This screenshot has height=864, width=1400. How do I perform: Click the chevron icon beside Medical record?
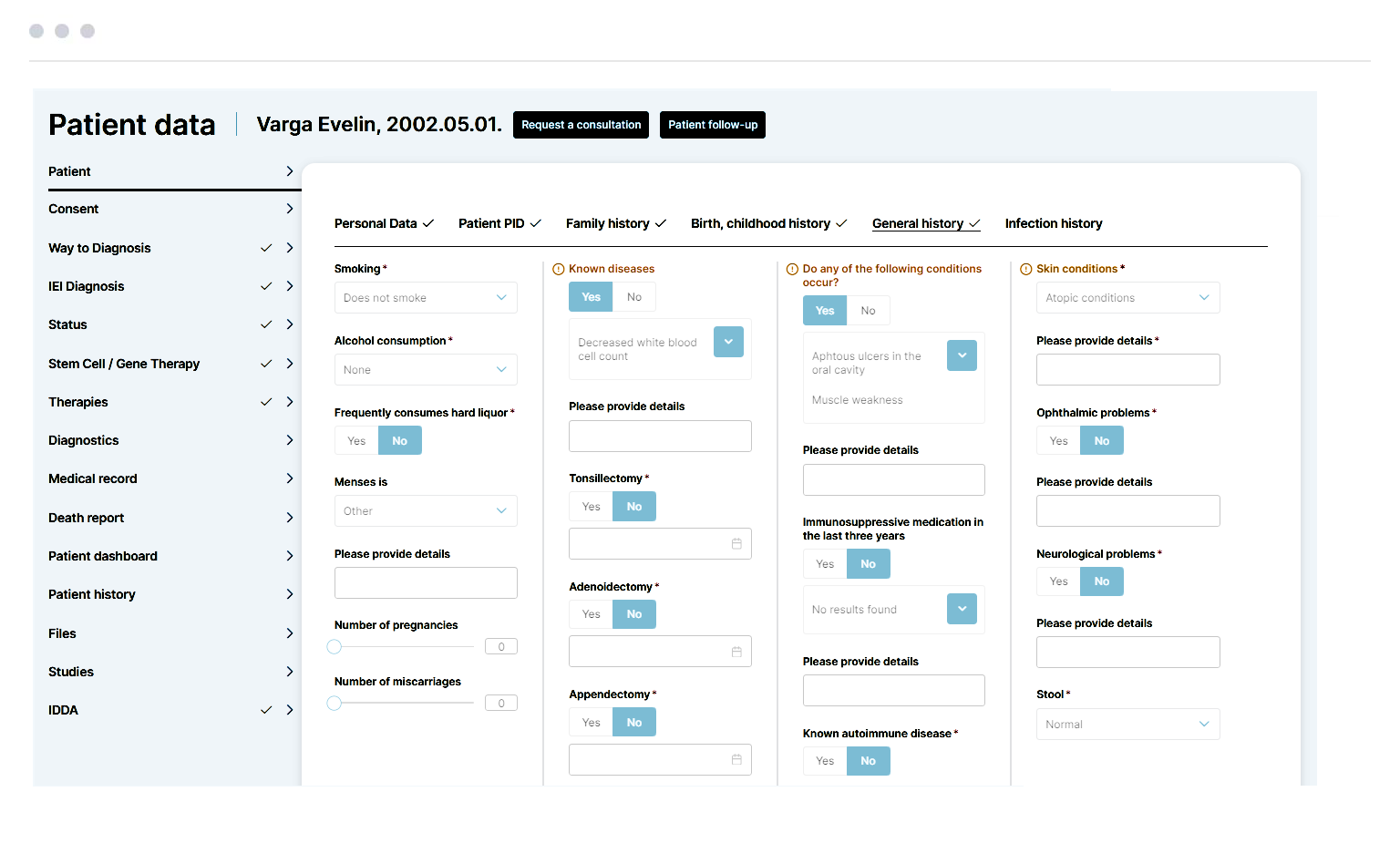point(290,478)
